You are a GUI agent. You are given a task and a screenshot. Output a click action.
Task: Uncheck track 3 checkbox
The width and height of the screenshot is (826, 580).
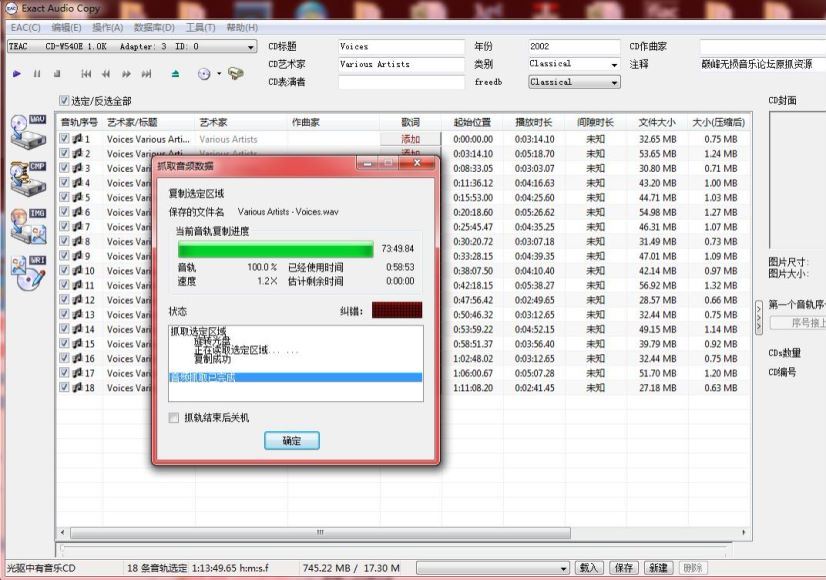pyautogui.click(x=64, y=168)
